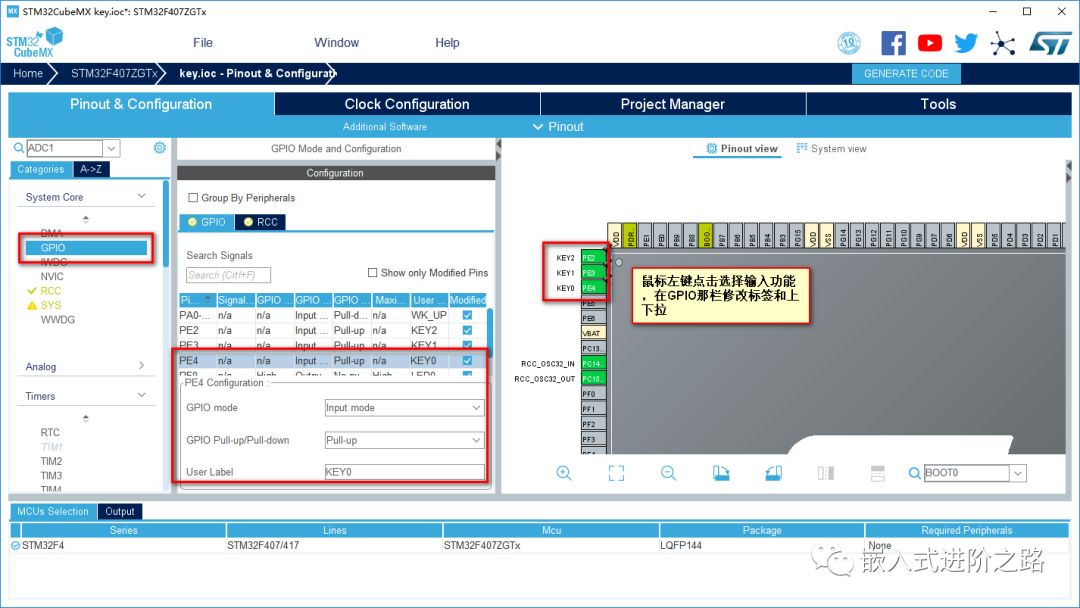Show the A->Z peripheral listing

tap(91, 169)
